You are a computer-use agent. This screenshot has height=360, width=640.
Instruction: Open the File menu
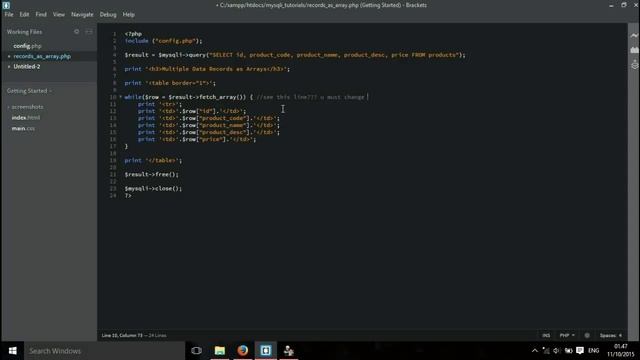9,14
